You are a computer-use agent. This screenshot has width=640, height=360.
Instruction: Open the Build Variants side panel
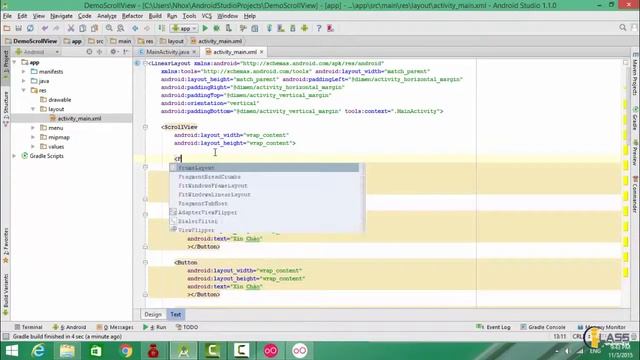coord(6,295)
